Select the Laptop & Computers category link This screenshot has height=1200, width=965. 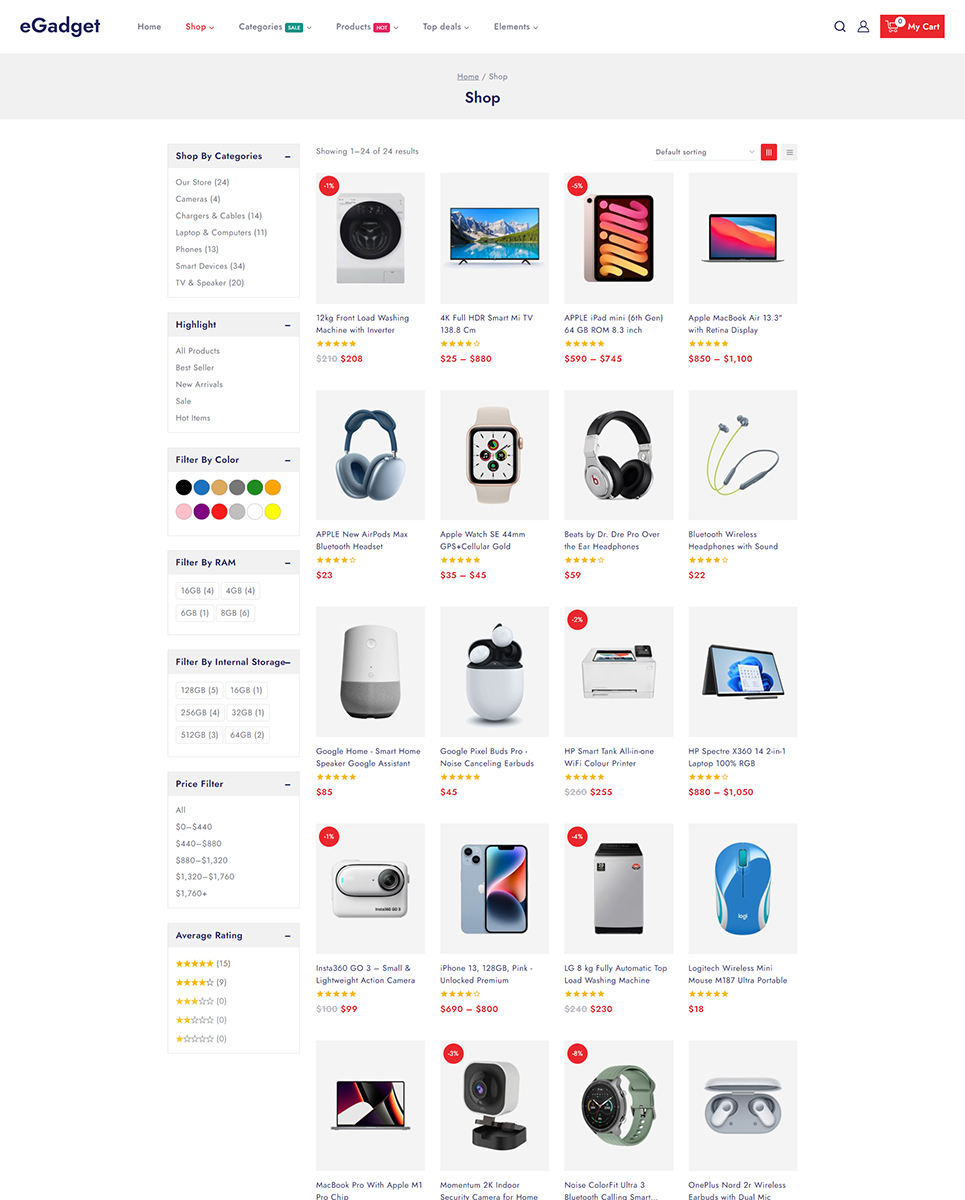pyautogui.click(x=221, y=232)
